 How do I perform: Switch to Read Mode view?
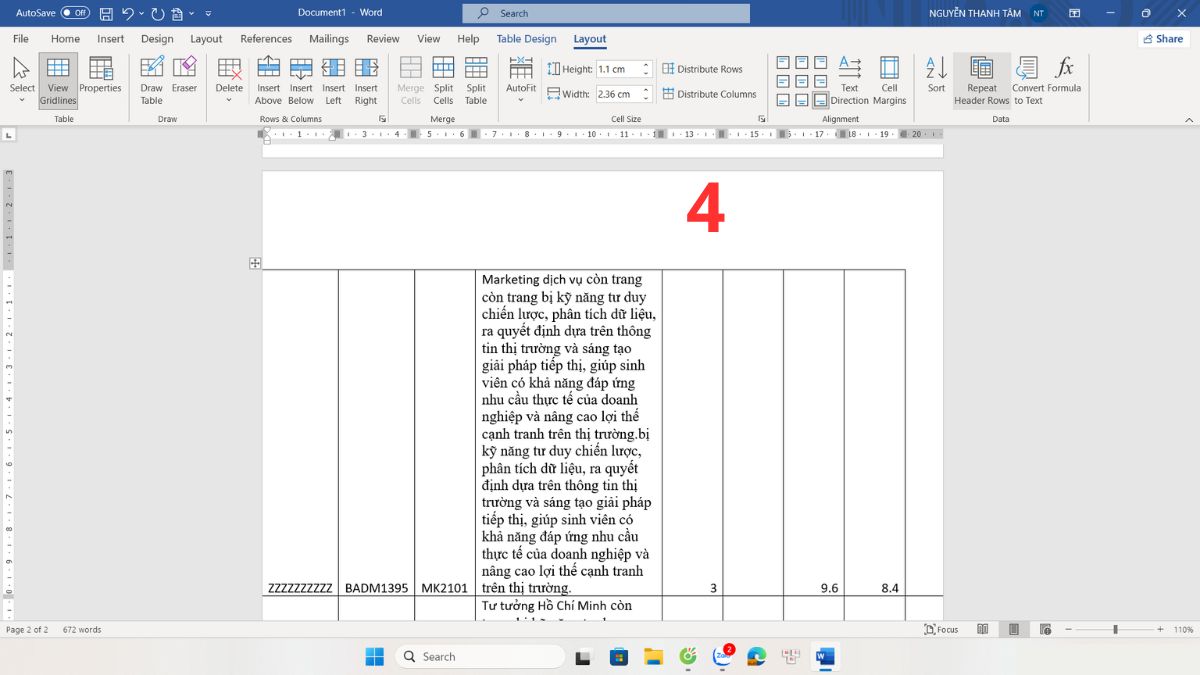click(983, 630)
